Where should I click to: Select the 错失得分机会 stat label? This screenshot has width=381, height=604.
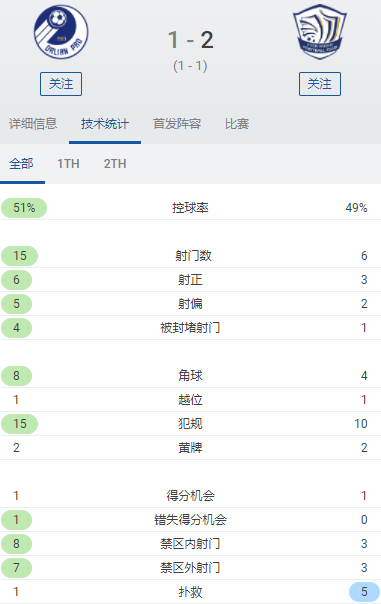click(190, 520)
